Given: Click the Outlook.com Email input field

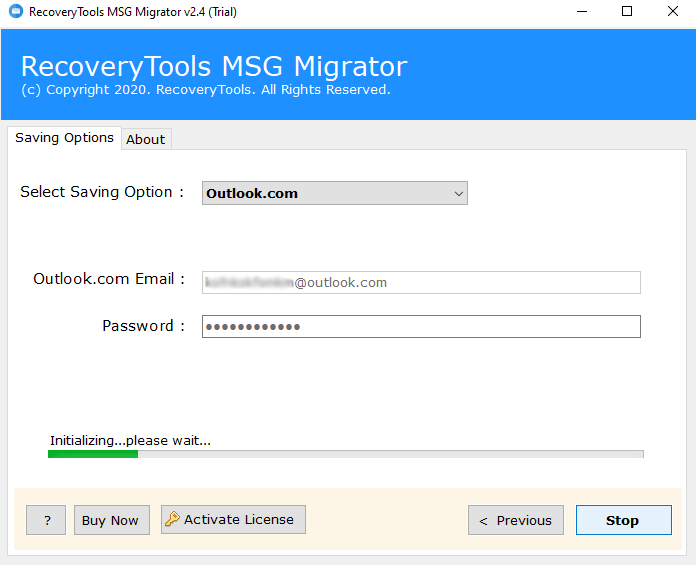Looking at the screenshot, I should 421,282.
